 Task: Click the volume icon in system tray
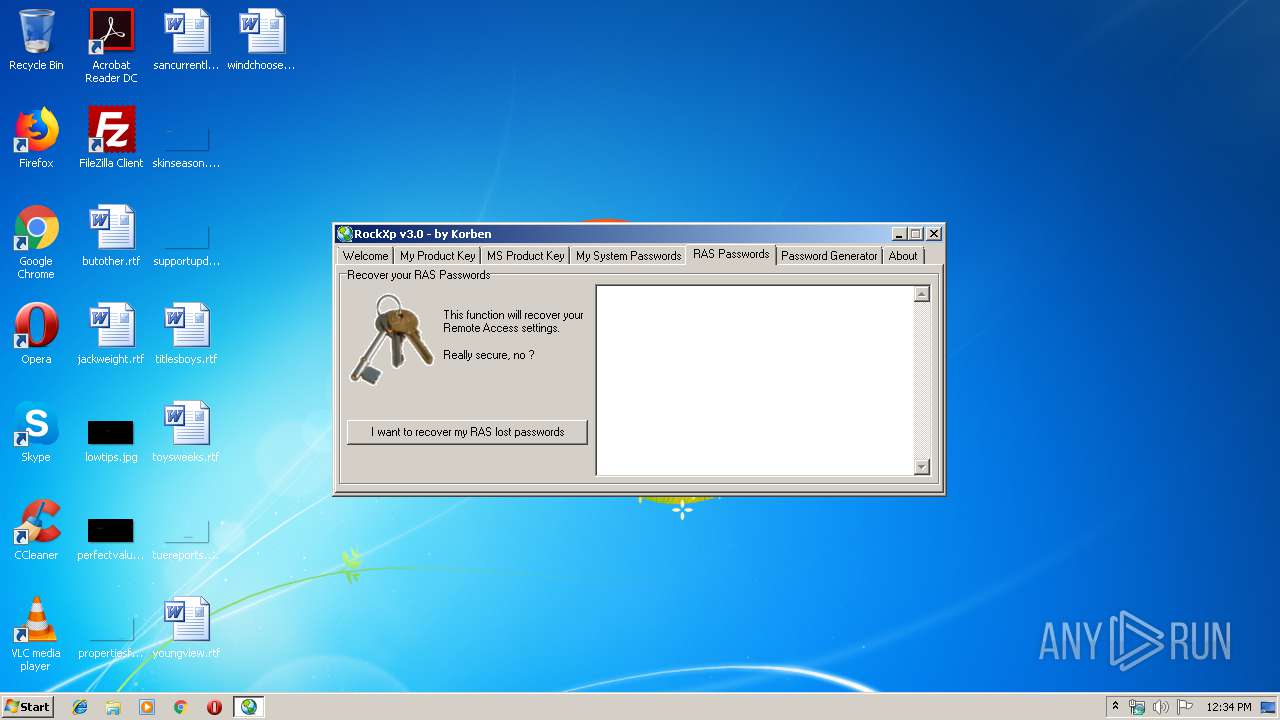tap(1161, 707)
